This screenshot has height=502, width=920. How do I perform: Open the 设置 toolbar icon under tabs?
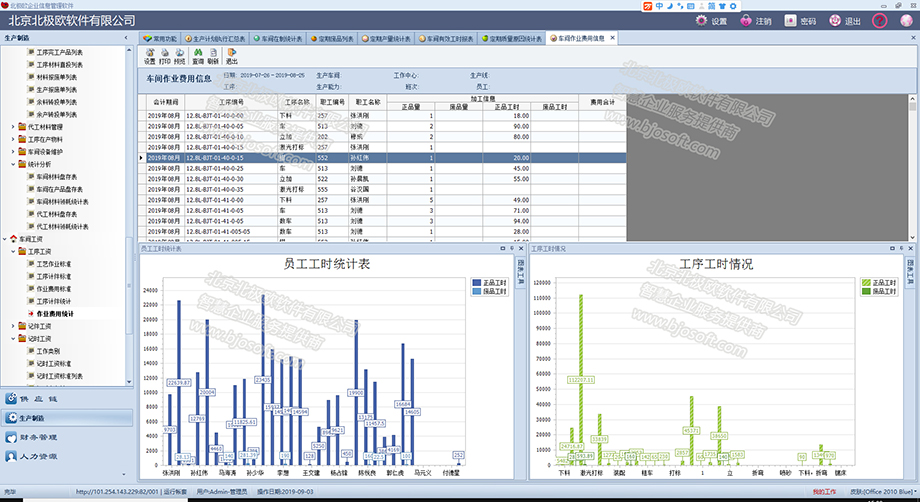150,56
